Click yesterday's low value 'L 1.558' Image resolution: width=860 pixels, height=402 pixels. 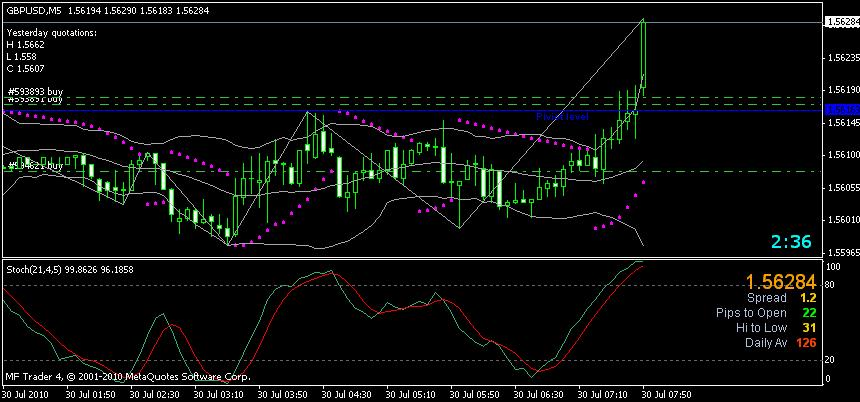pyautogui.click(x=24, y=57)
